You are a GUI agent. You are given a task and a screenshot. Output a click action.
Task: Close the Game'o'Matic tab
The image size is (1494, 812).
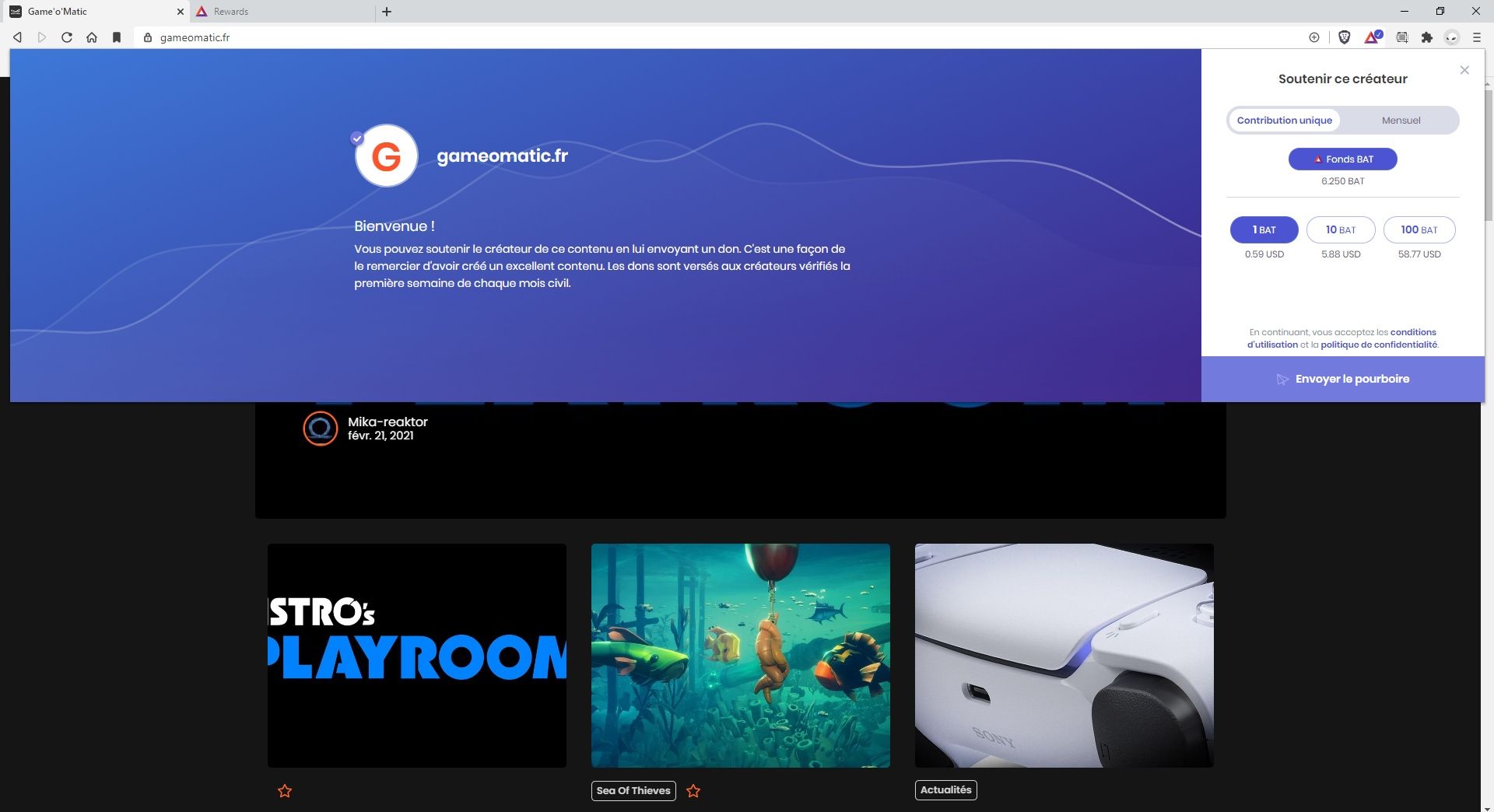pos(181,12)
